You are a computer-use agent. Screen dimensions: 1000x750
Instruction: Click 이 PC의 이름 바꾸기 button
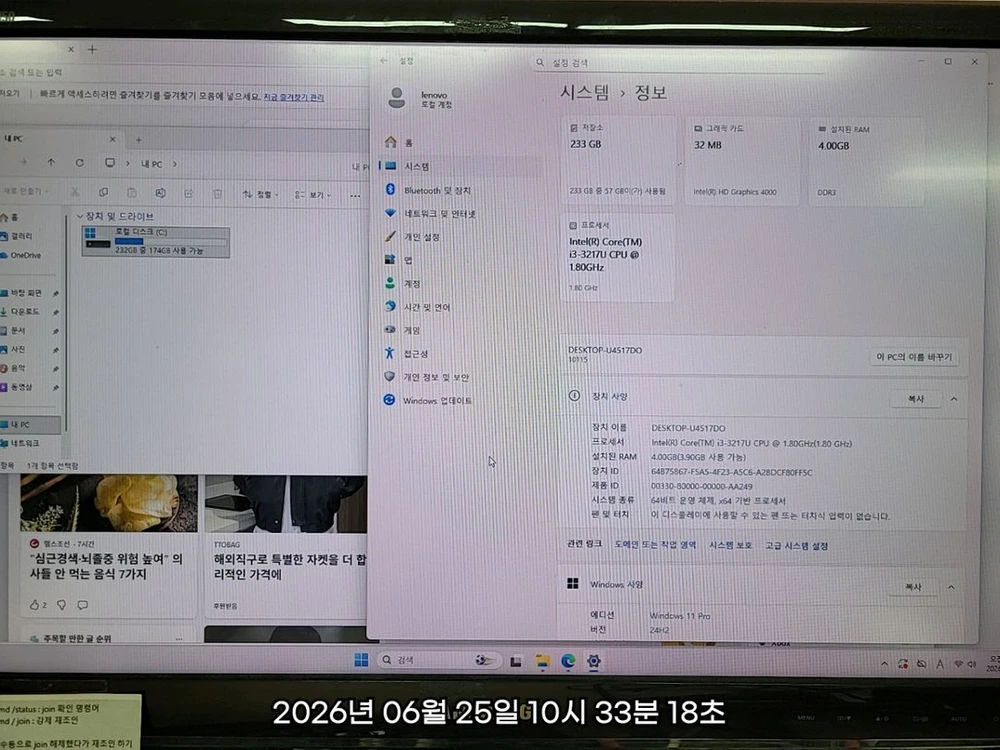click(x=914, y=357)
